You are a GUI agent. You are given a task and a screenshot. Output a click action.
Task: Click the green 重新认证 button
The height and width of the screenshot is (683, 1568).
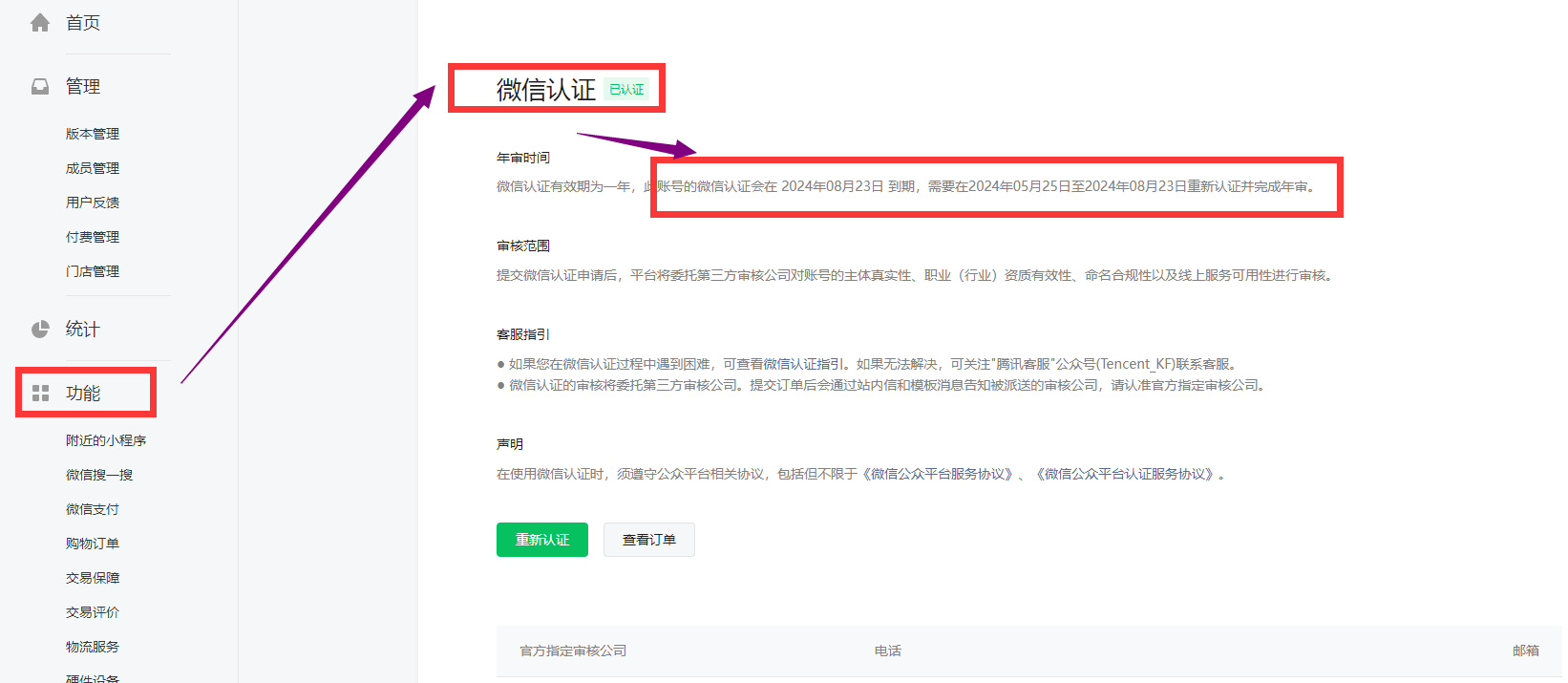tap(542, 540)
